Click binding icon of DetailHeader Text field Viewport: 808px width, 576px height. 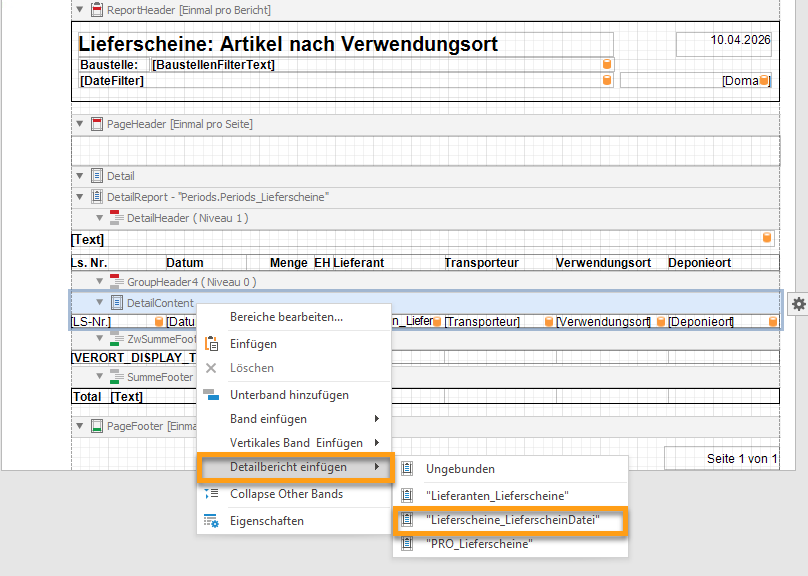point(767,238)
